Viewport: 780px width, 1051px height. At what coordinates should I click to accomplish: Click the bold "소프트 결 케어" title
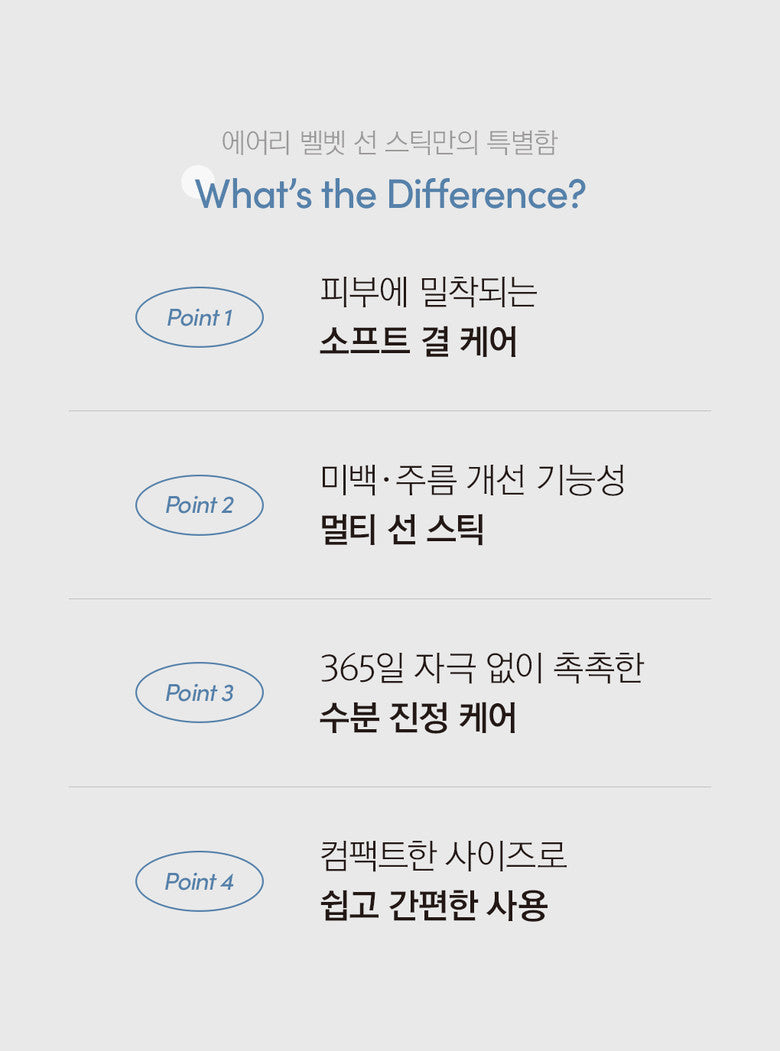418,342
